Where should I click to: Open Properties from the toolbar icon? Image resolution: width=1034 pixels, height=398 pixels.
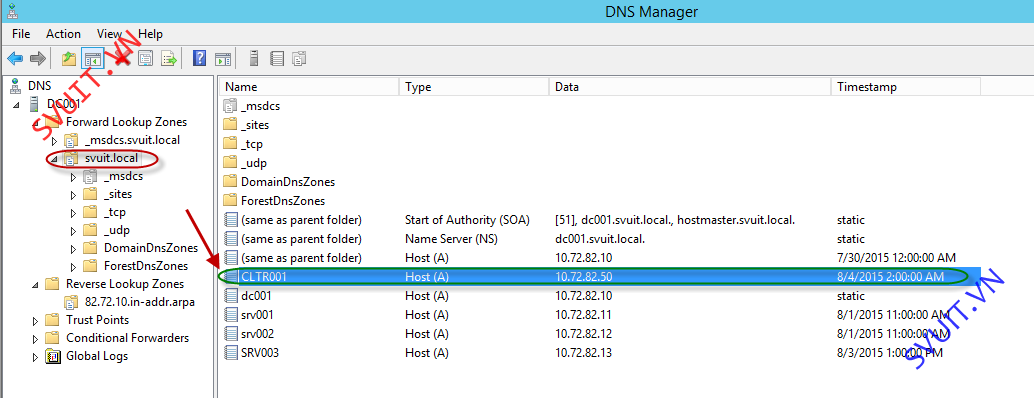click(x=145, y=59)
